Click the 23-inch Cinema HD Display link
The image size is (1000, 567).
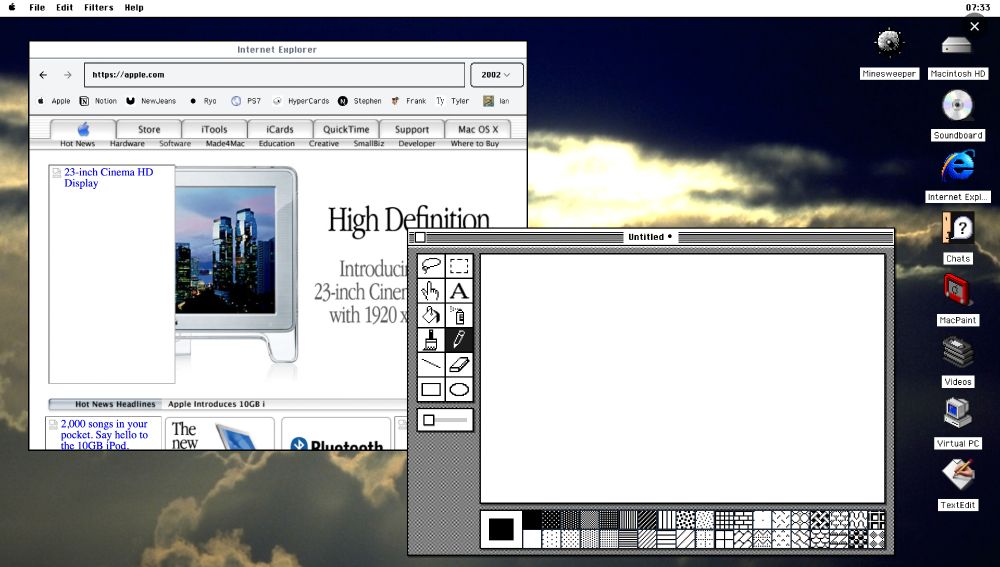pos(108,178)
